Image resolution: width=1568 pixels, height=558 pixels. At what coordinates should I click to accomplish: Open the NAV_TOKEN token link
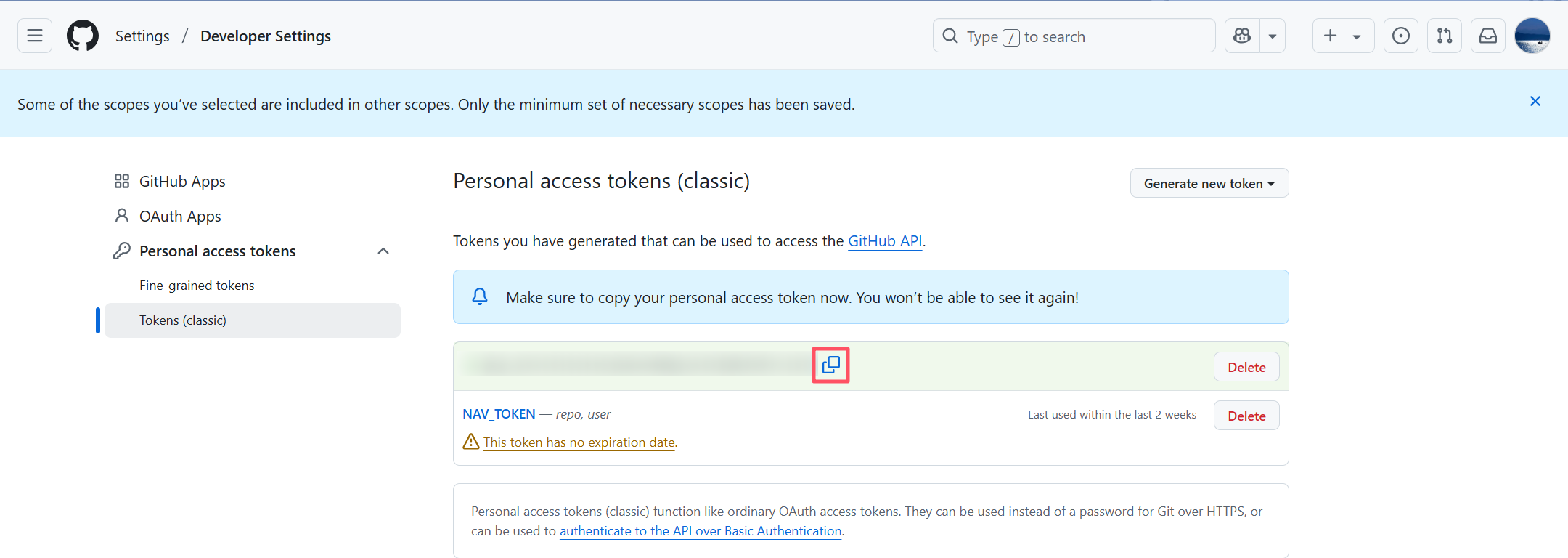pos(499,414)
